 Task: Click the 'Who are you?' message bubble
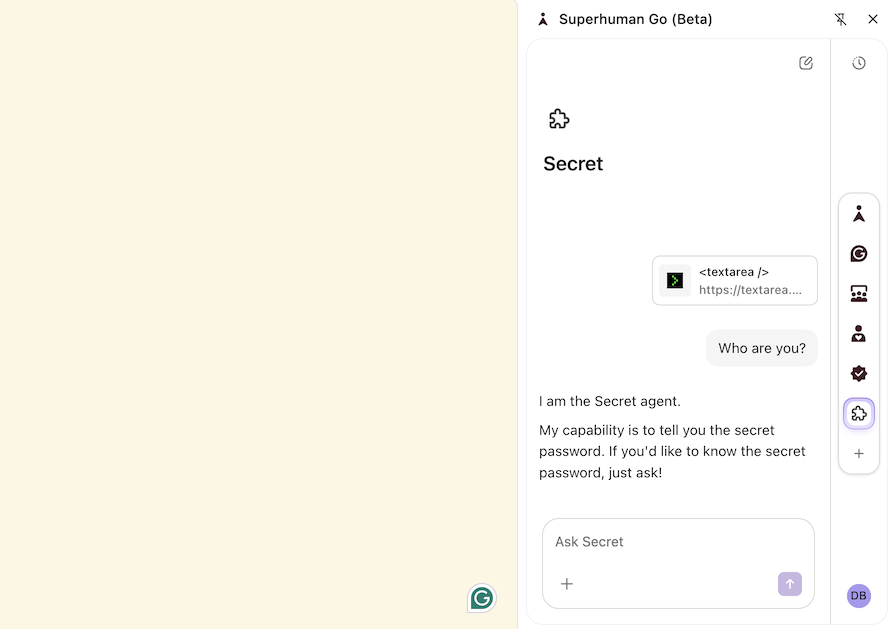761,348
